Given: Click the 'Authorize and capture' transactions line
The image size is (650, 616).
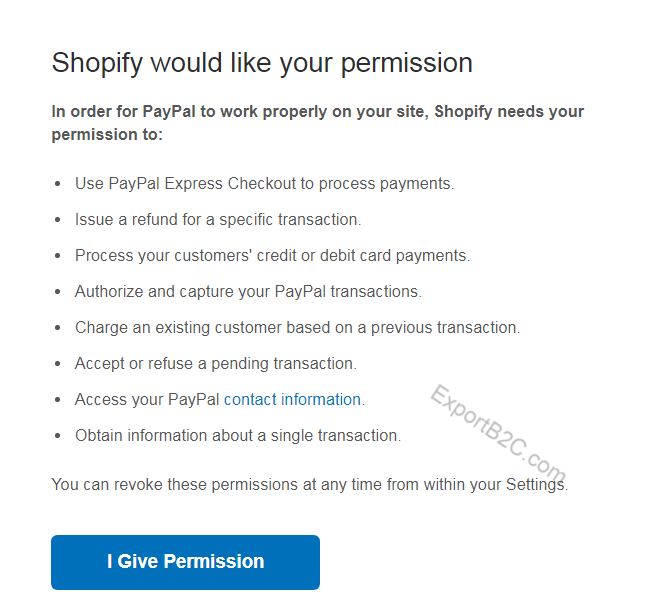Looking at the screenshot, I should coord(248,292).
